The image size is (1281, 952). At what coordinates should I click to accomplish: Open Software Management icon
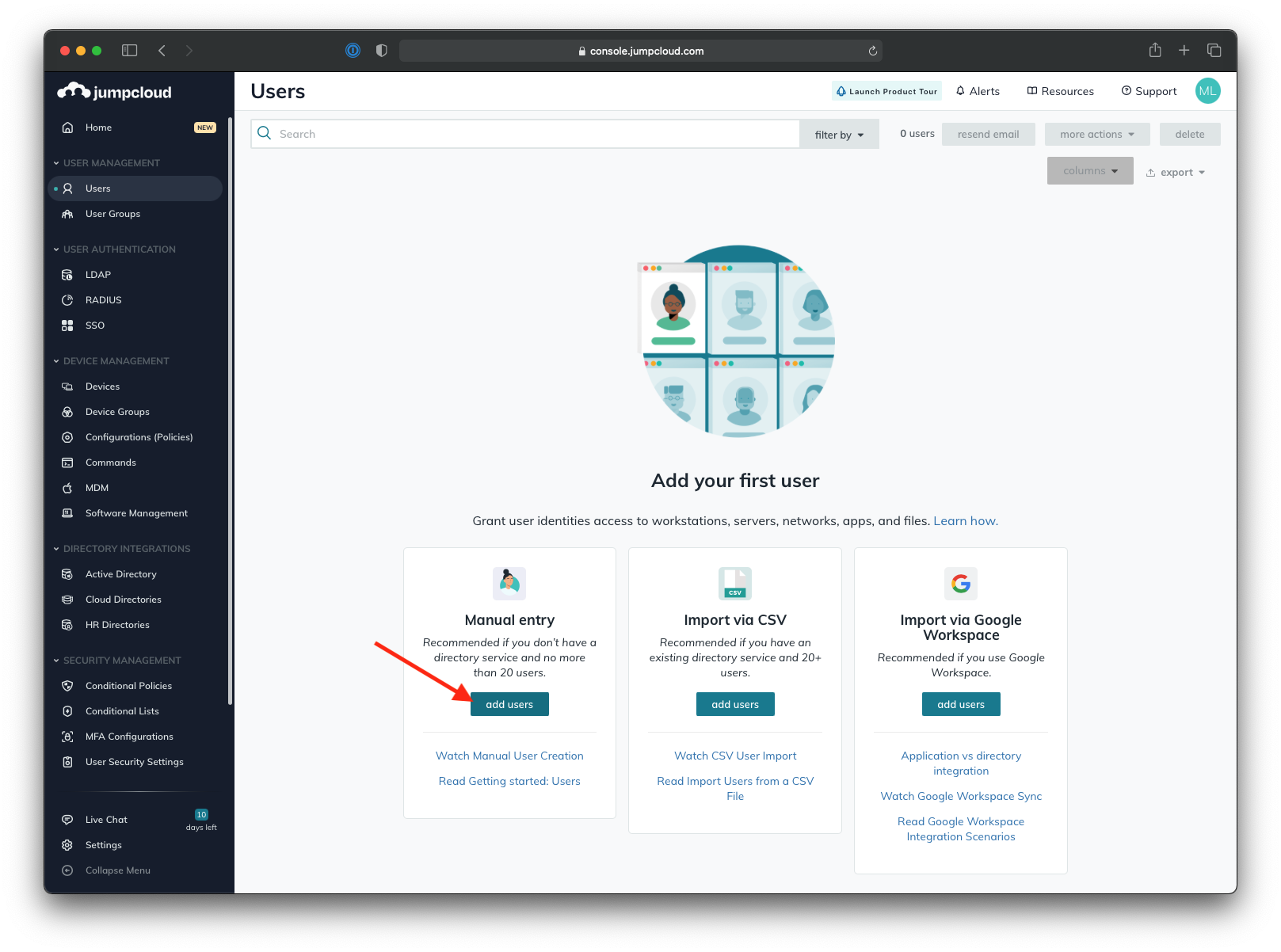[67, 513]
